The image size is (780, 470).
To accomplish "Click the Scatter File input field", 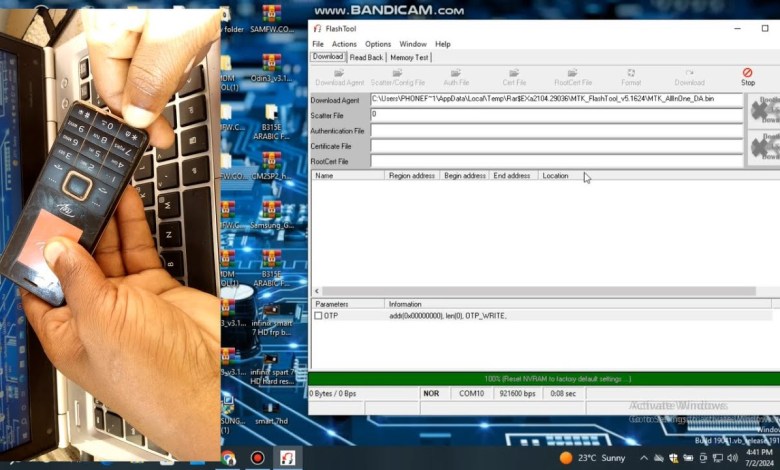I will point(556,115).
